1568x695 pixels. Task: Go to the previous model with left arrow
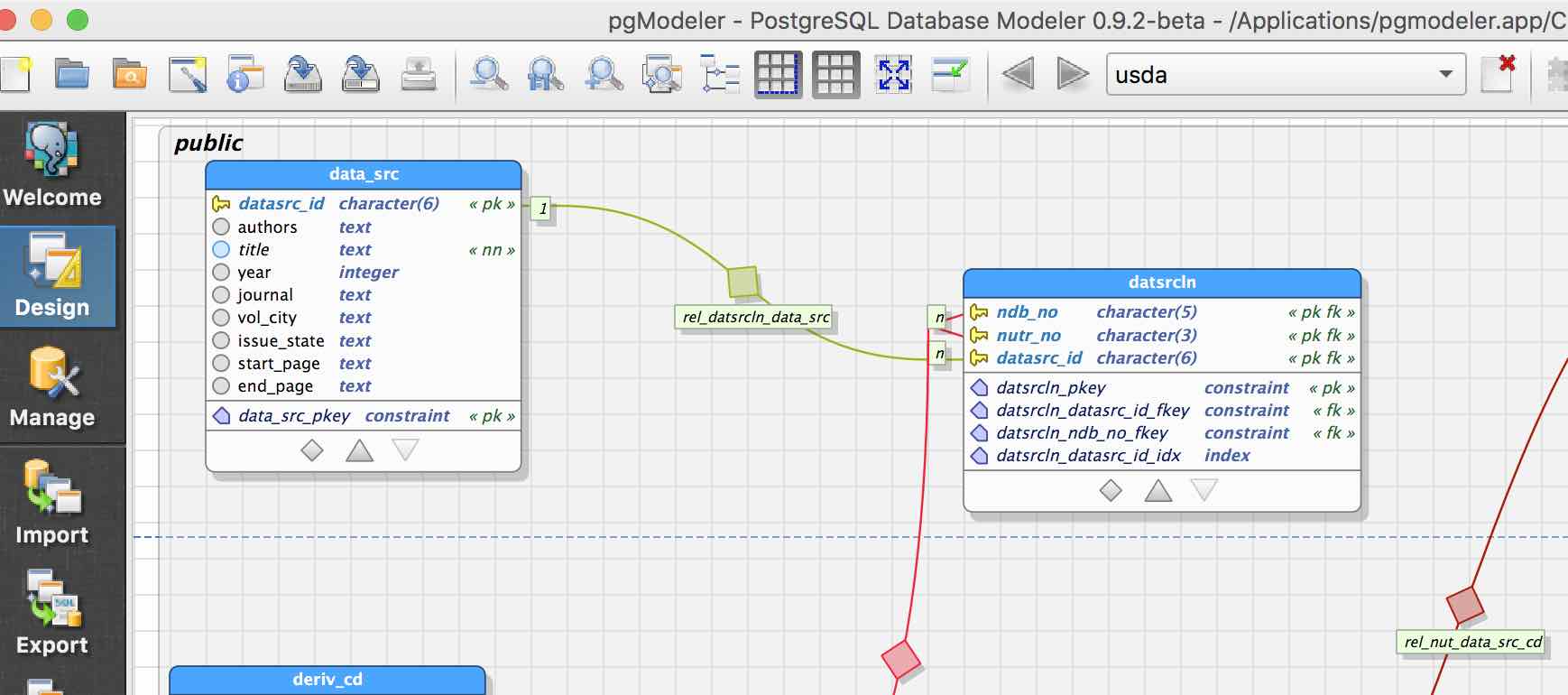point(1018,74)
